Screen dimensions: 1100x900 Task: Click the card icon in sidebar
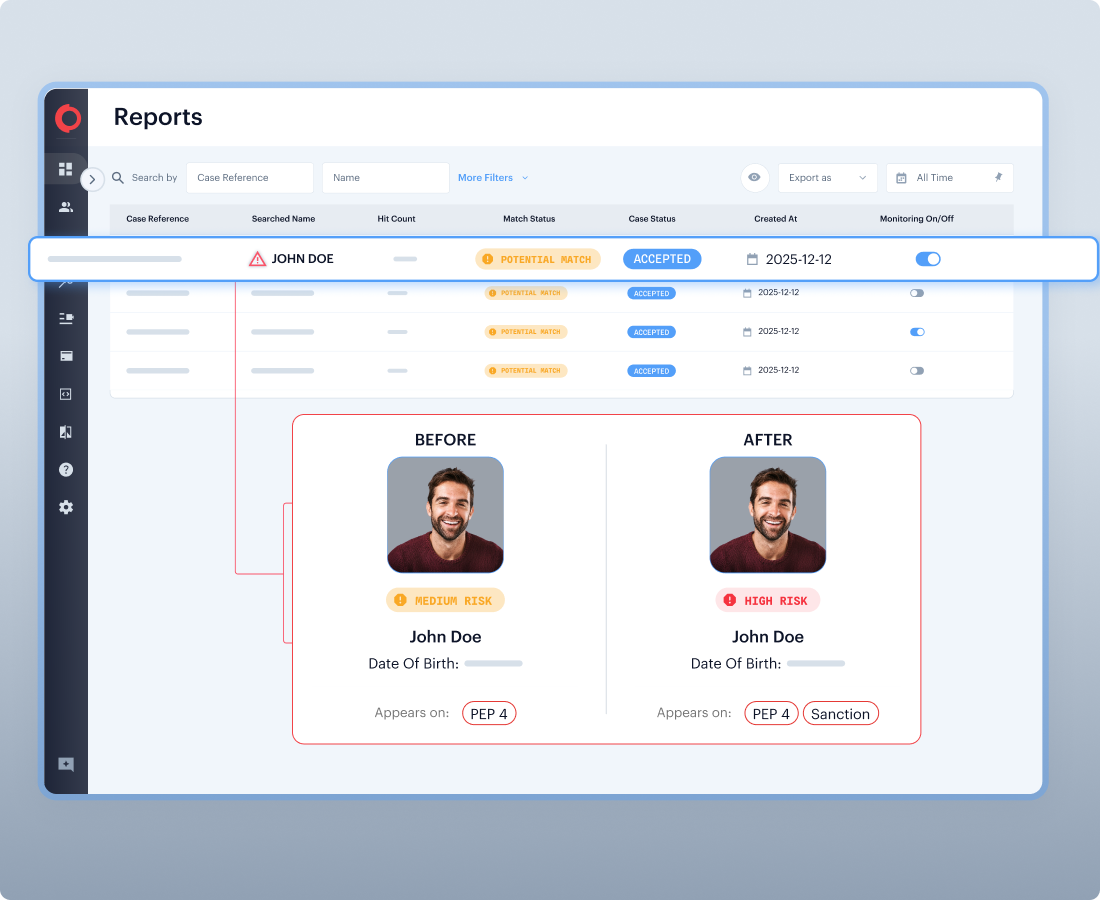[66, 356]
